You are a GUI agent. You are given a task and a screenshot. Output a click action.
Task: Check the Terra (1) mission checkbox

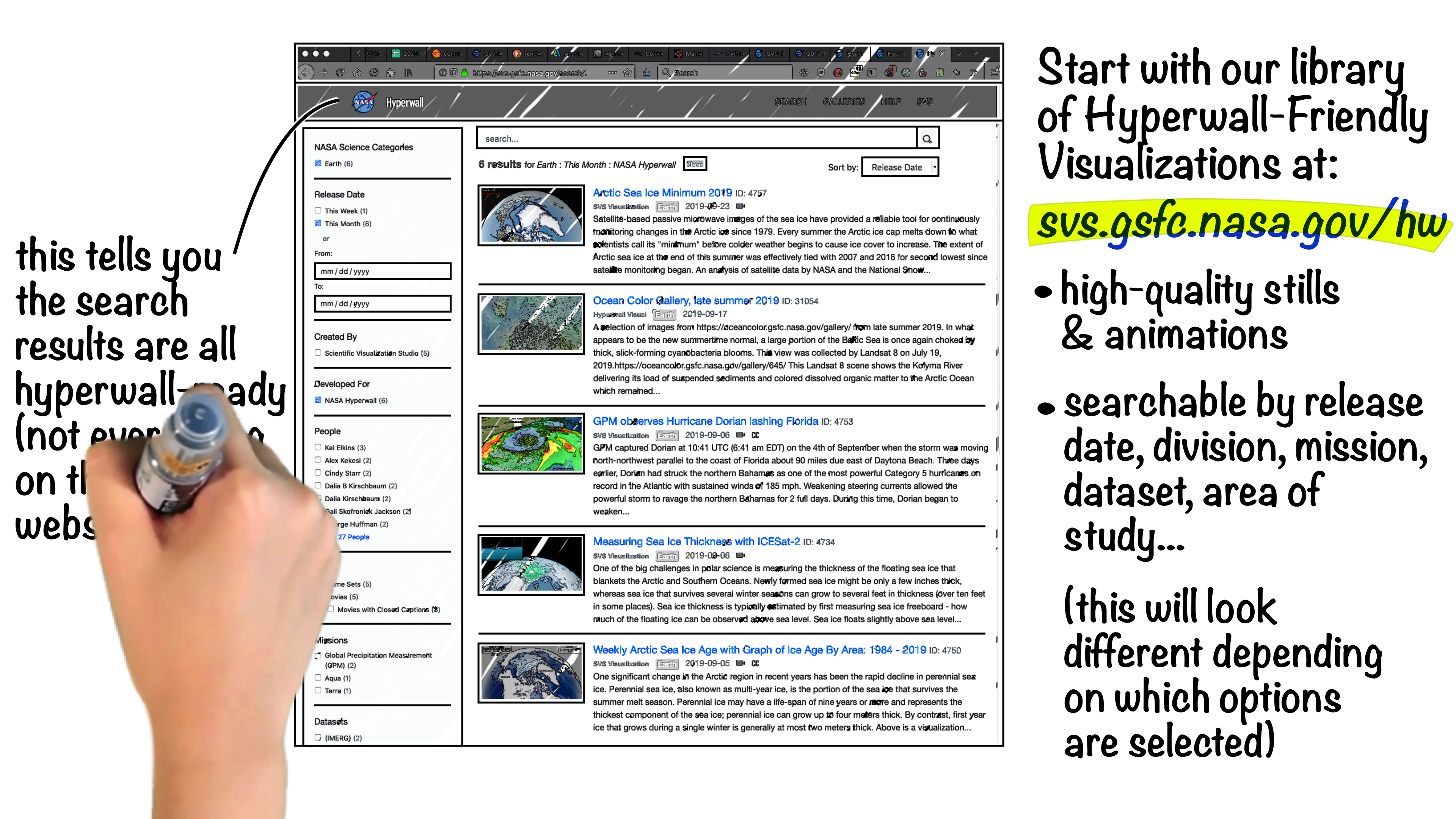click(x=318, y=690)
